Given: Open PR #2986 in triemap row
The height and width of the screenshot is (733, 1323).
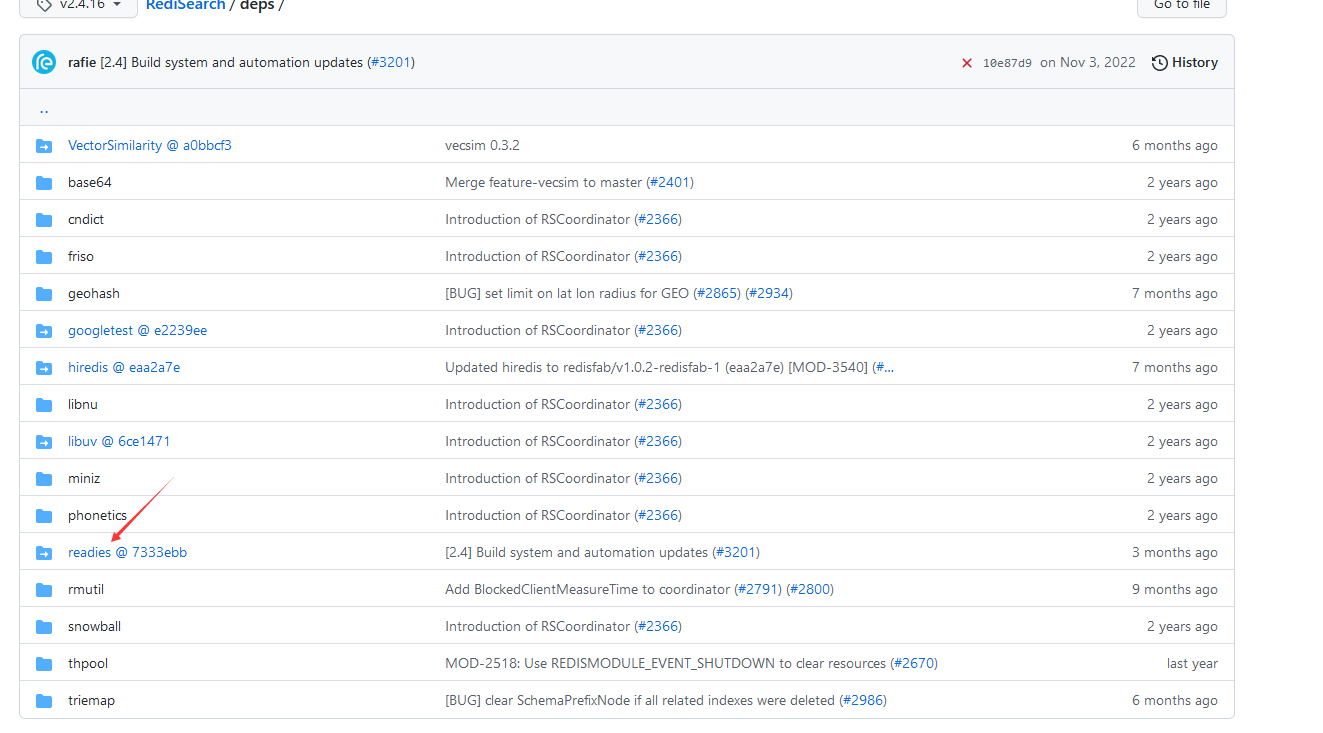Looking at the screenshot, I should tap(863, 700).
